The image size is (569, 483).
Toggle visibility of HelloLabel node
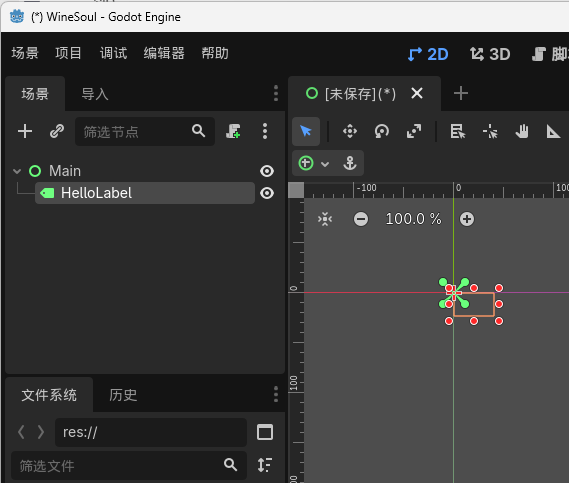click(x=267, y=193)
